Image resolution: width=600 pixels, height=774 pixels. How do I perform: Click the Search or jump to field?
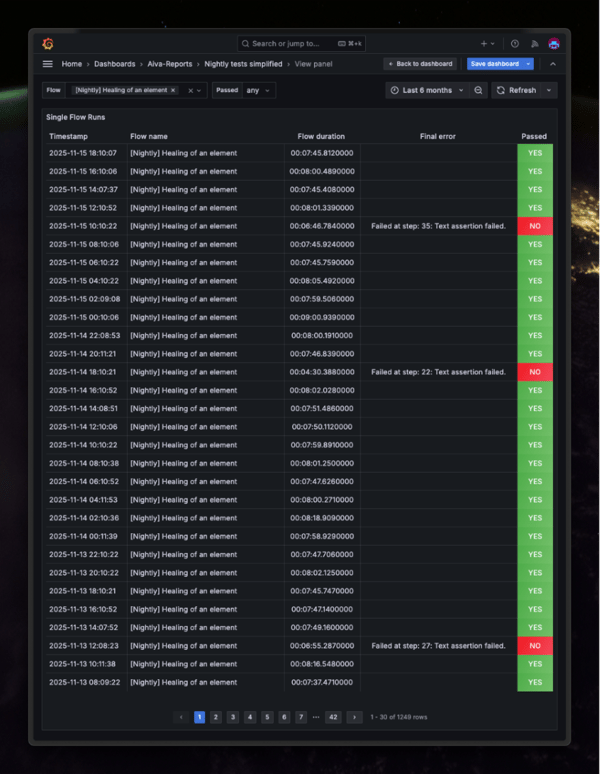(300, 44)
